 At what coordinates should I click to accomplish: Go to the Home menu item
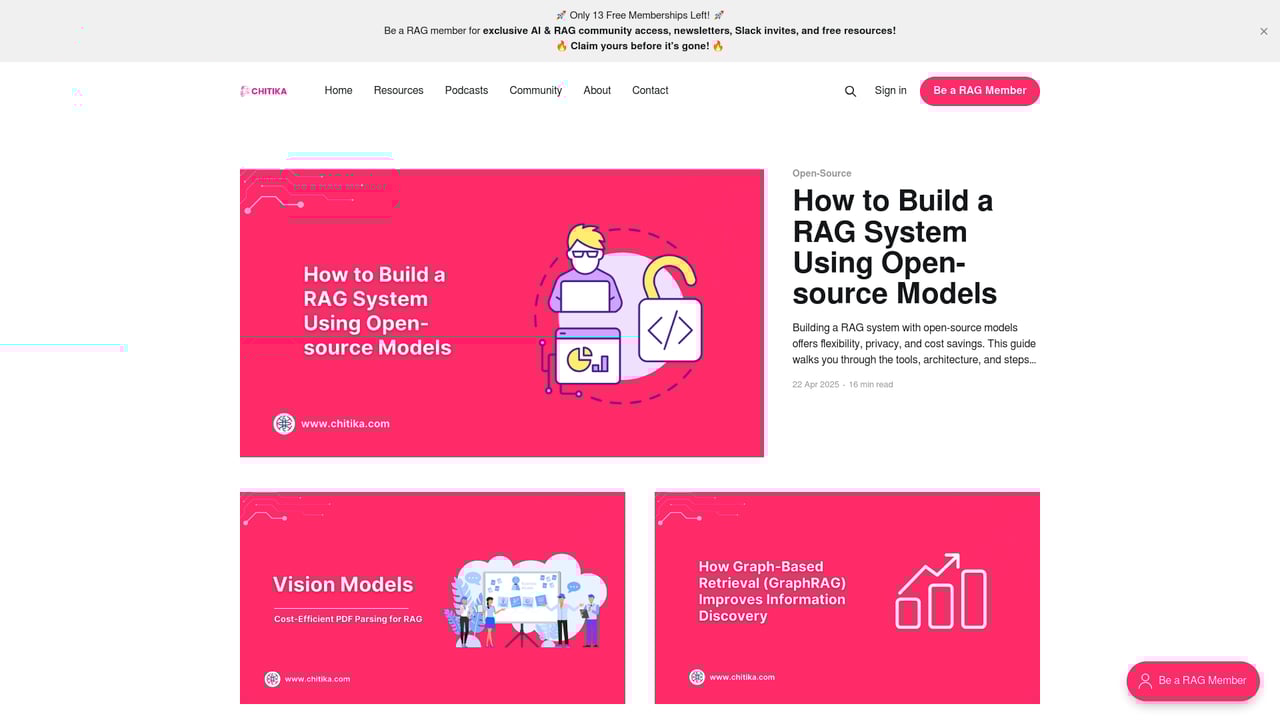pyautogui.click(x=338, y=91)
